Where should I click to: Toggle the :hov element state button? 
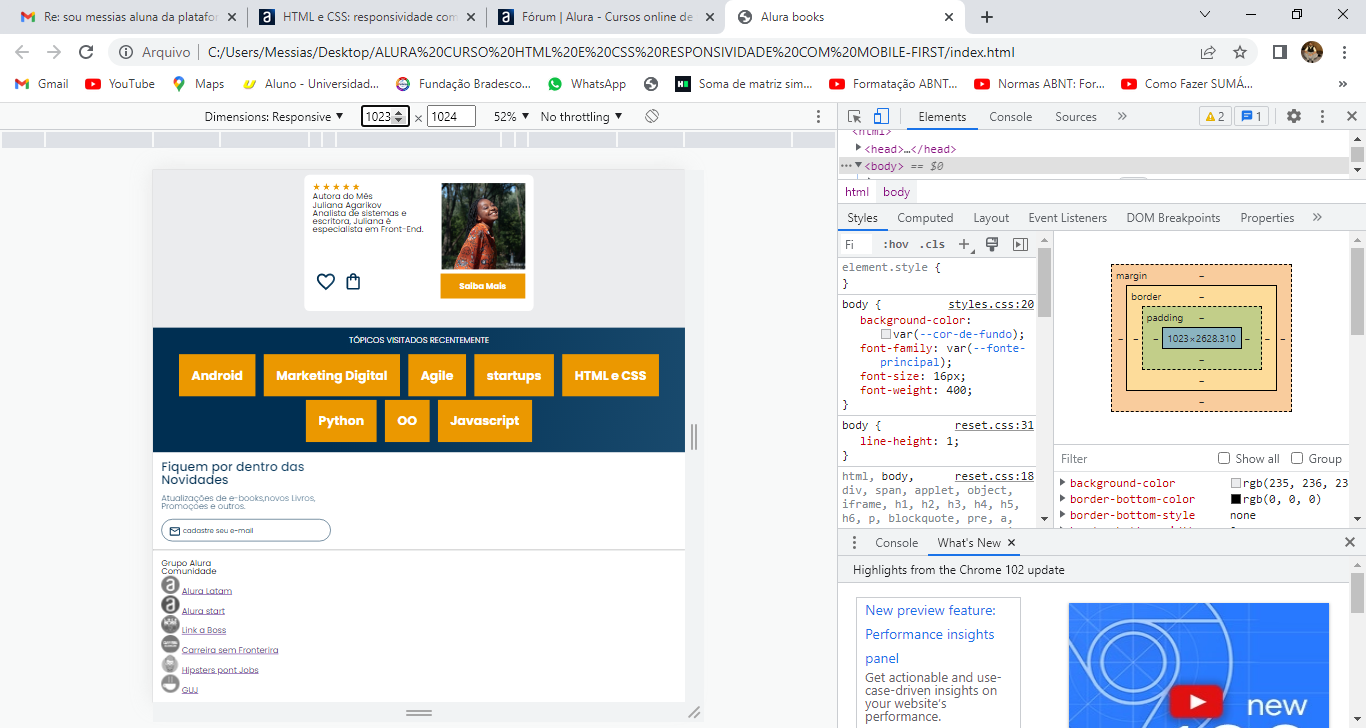(x=896, y=244)
